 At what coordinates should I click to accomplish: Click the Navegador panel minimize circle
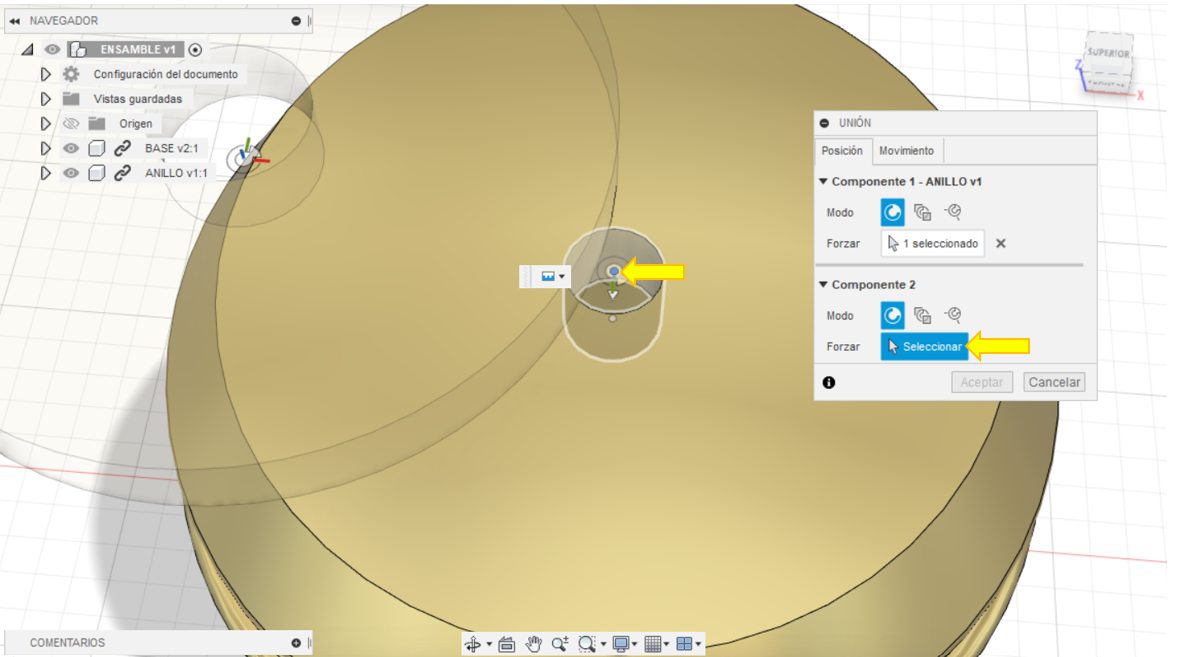(x=296, y=21)
